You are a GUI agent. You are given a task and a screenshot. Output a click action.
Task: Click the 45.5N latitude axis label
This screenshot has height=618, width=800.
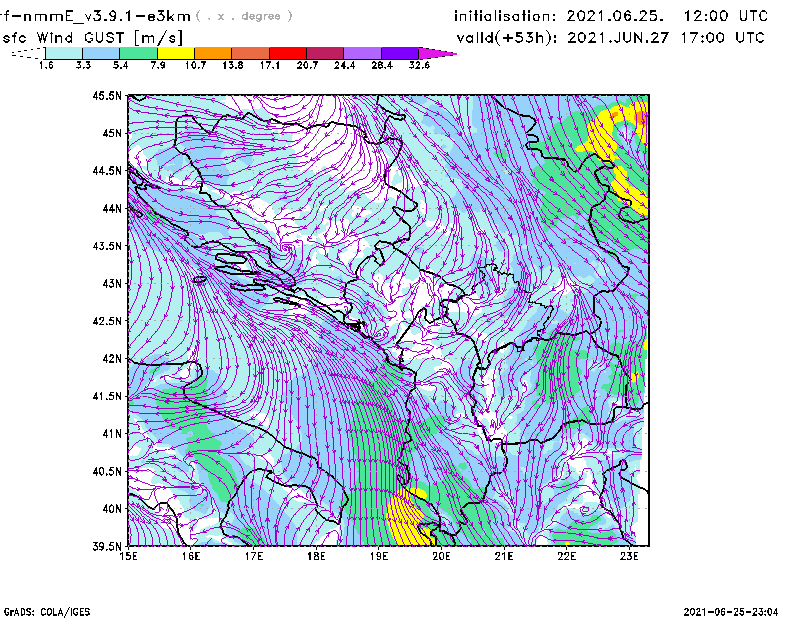point(107,95)
